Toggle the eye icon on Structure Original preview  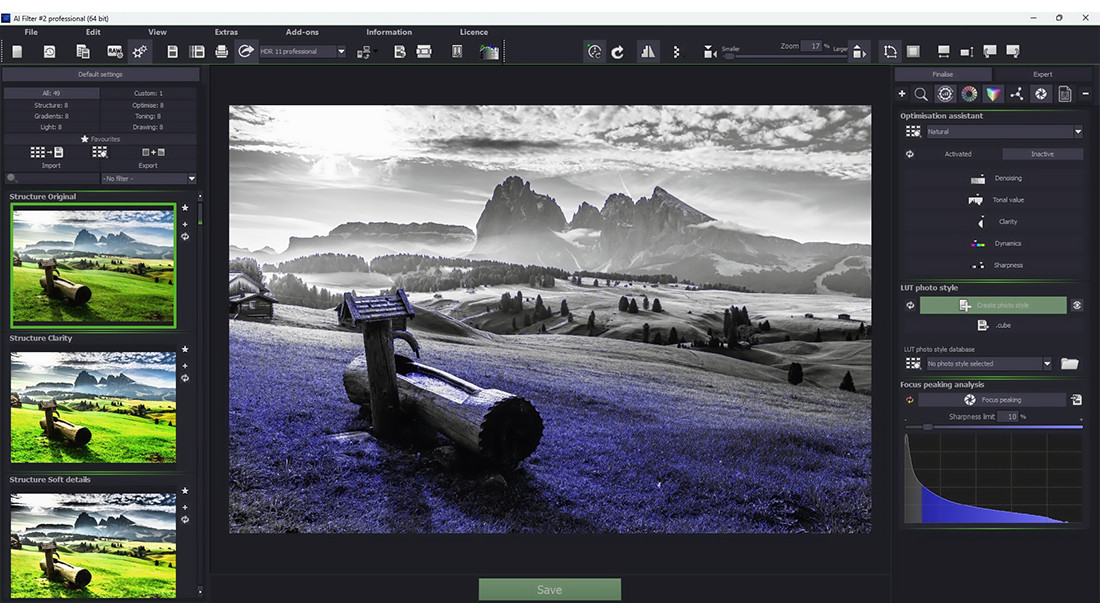[186, 236]
